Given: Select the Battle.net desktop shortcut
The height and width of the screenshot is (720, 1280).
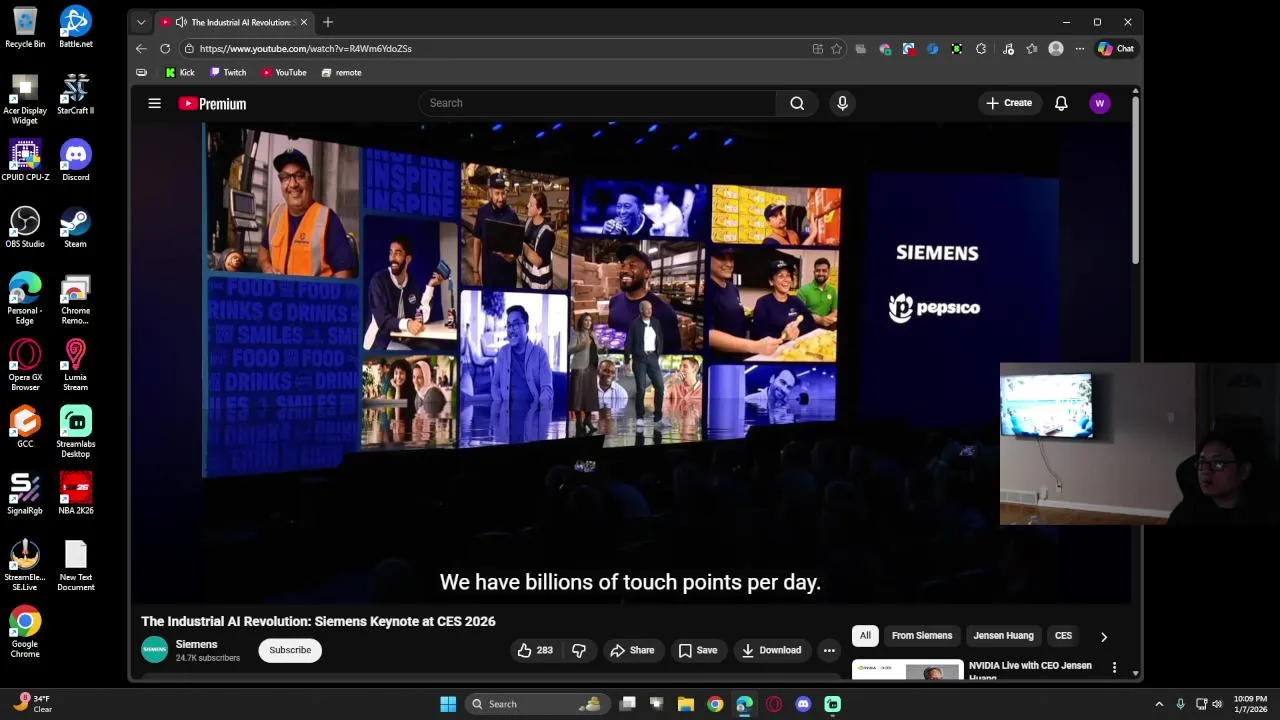Looking at the screenshot, I should tap(75, 28).
